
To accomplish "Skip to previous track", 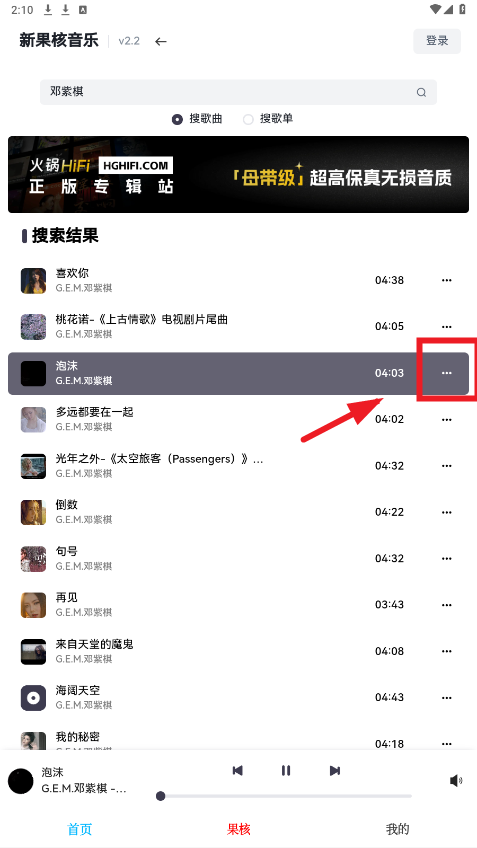I will click(x=237, y=771).
